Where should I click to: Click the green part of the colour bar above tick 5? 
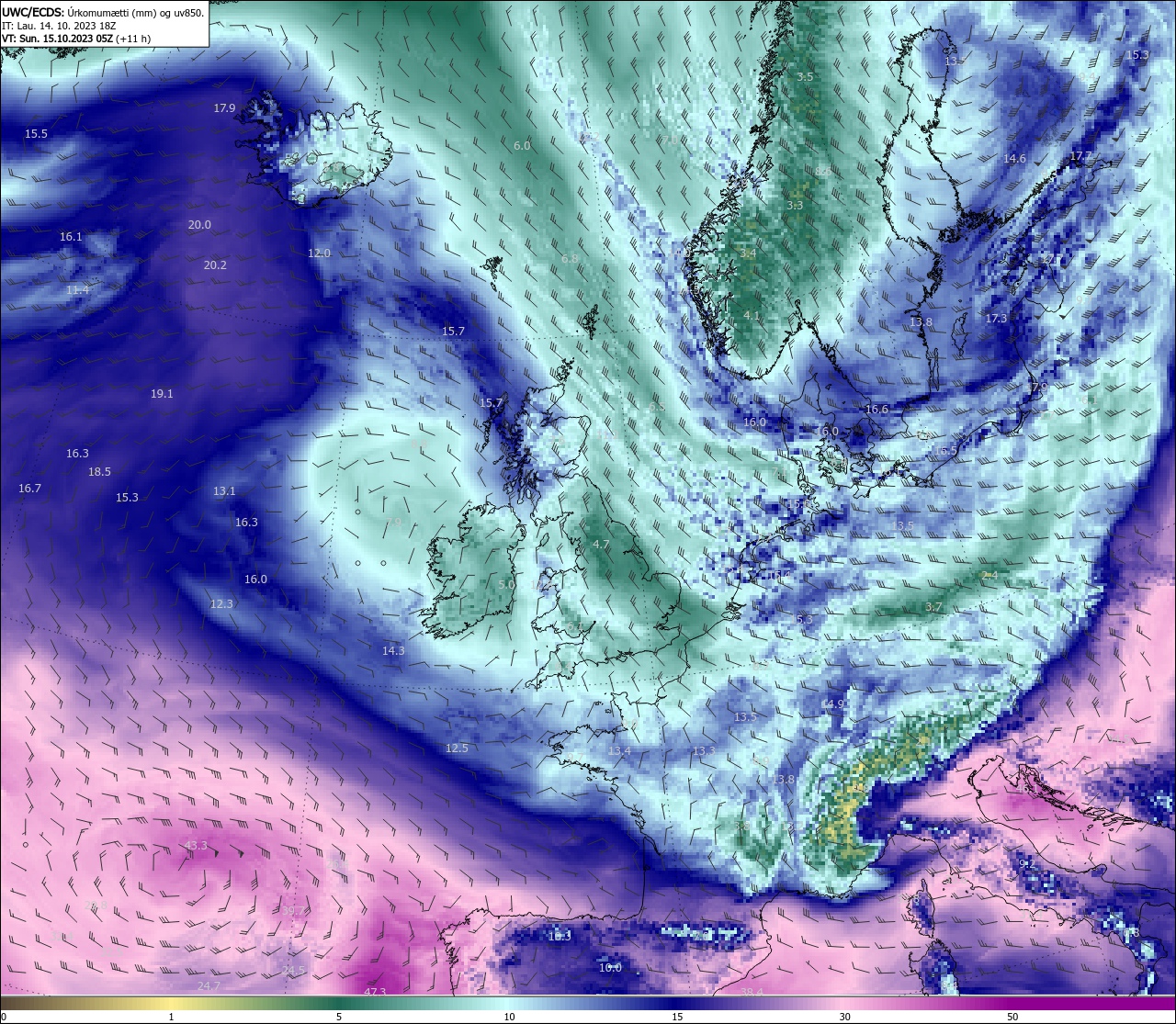(x=339, y=1003)
